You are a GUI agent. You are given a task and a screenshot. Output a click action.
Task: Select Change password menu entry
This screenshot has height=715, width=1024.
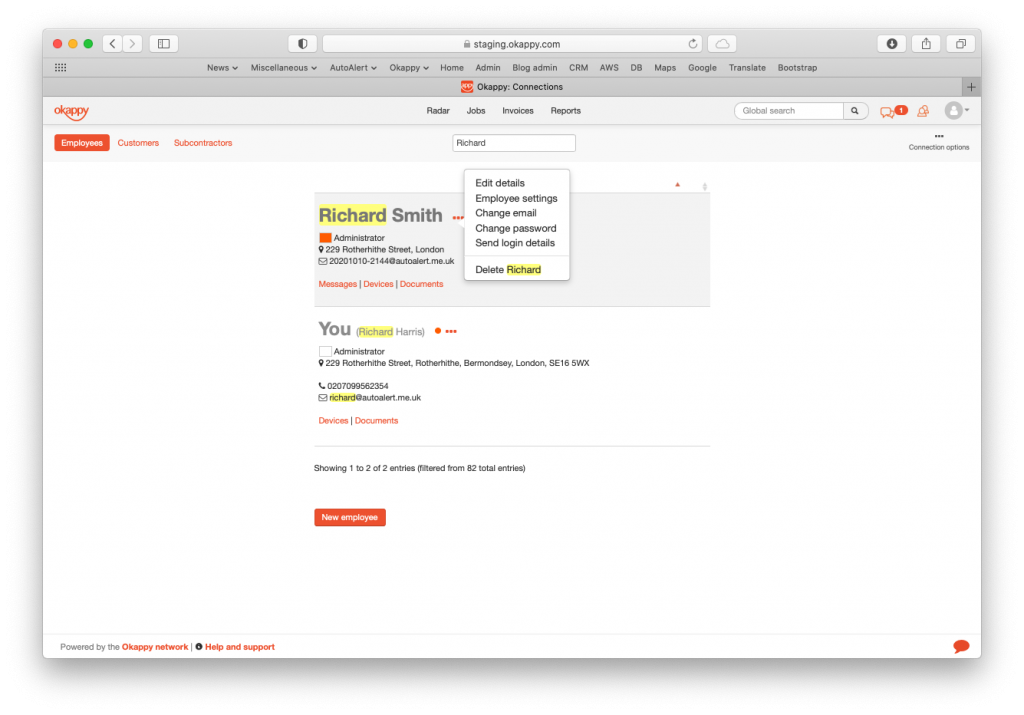click(515, 229)
